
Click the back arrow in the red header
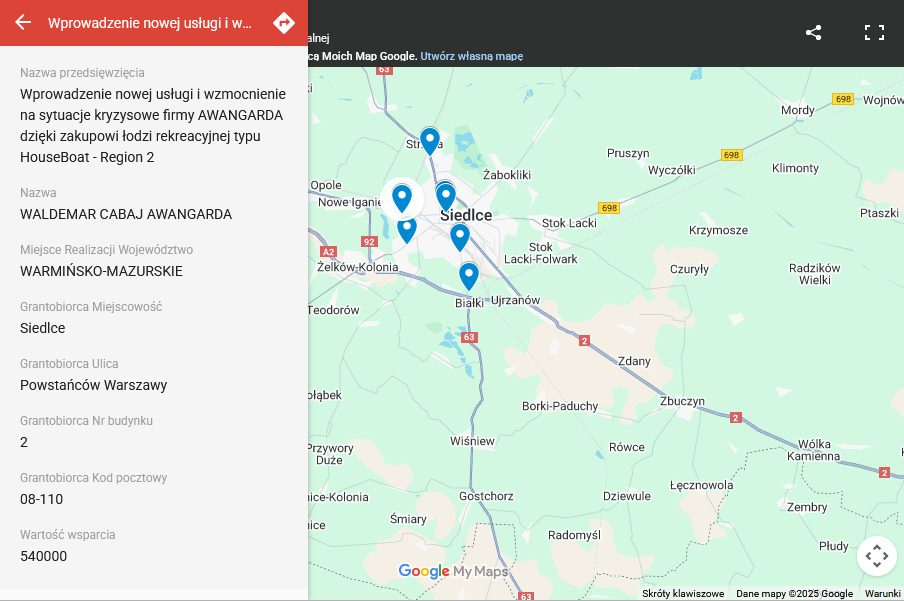point(23,23)
